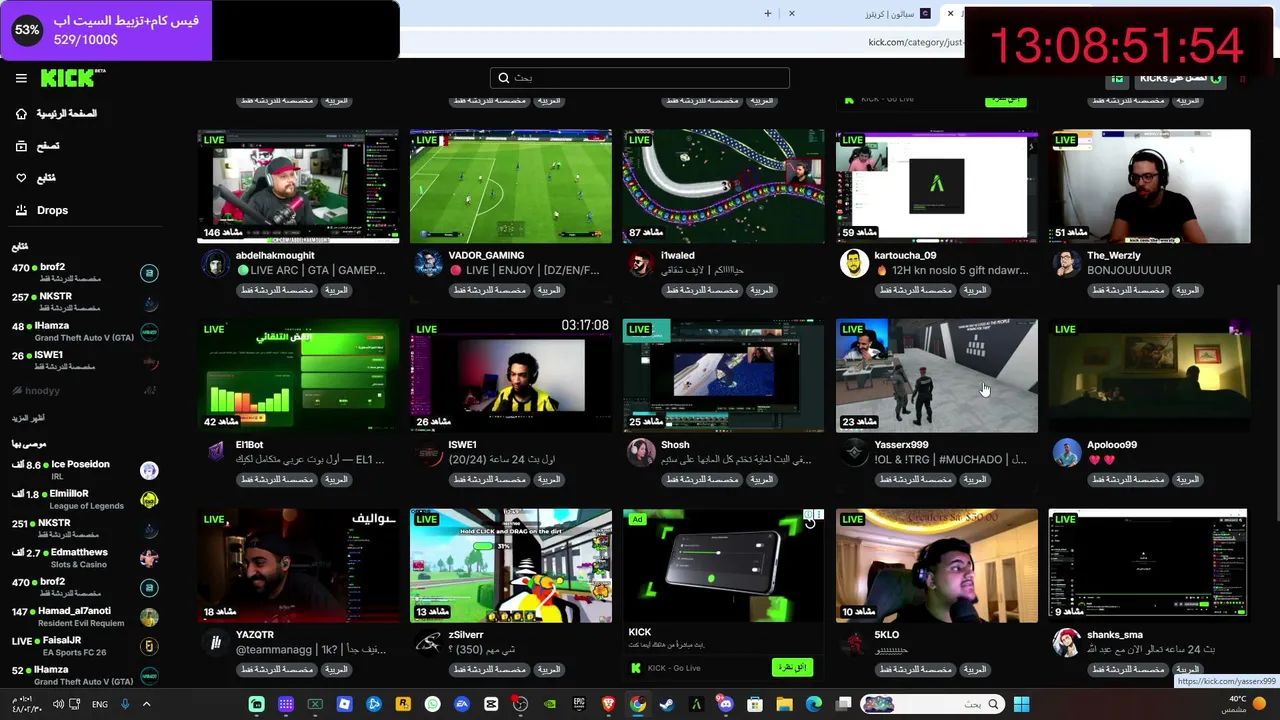Click the العربية tag under El1Bot
Screen dimensions: 1280x720
point(335,480)
